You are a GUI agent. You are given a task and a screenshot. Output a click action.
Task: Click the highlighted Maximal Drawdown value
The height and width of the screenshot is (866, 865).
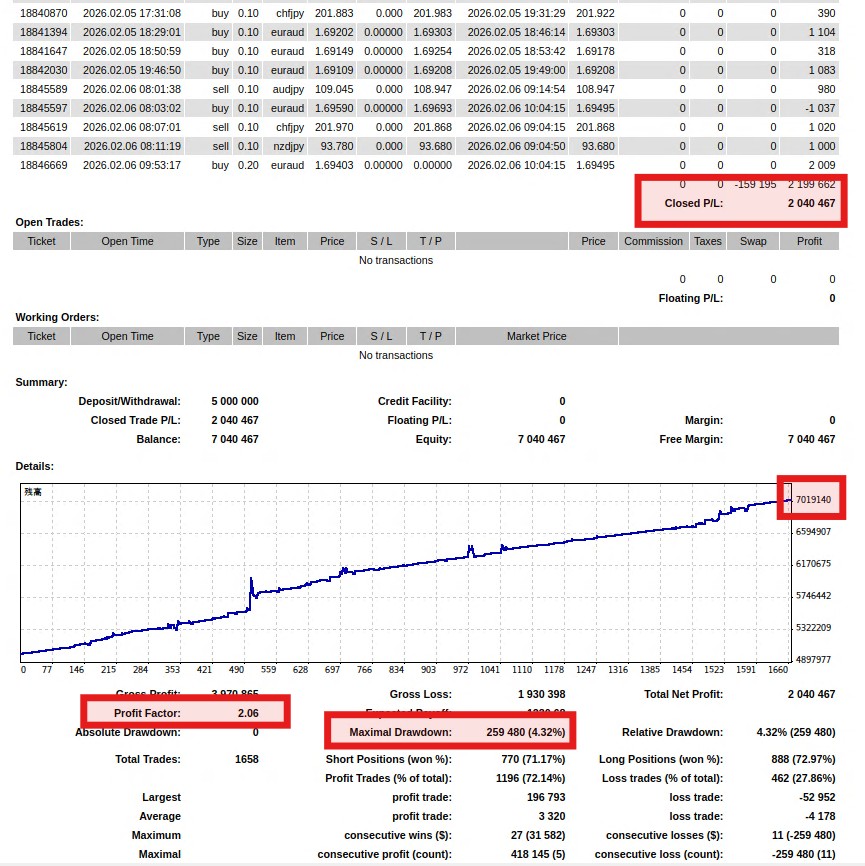pos(524,732)
